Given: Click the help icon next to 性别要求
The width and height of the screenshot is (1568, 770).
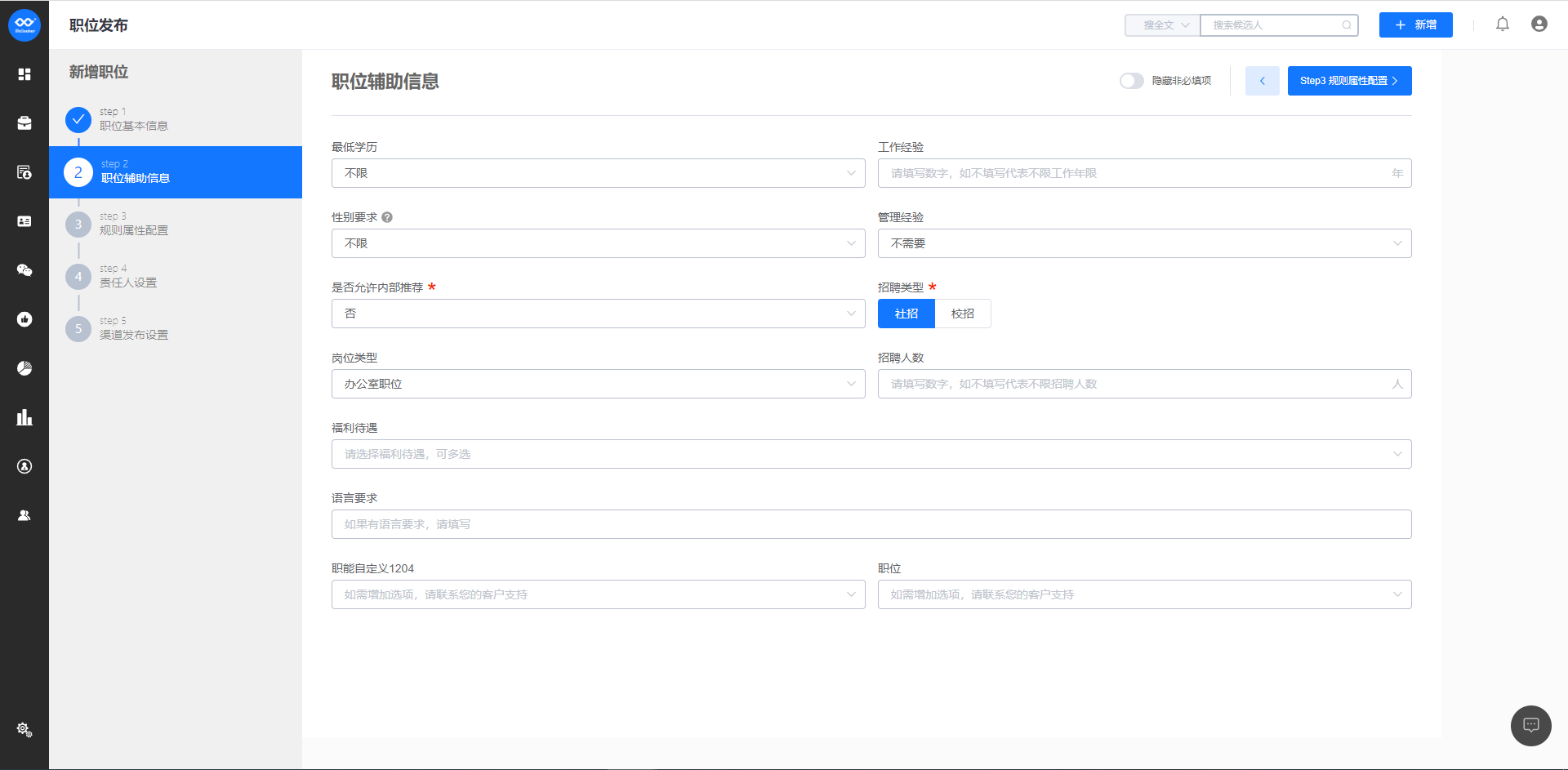Looking at the screenshot, I should click(x=387, y=217).
